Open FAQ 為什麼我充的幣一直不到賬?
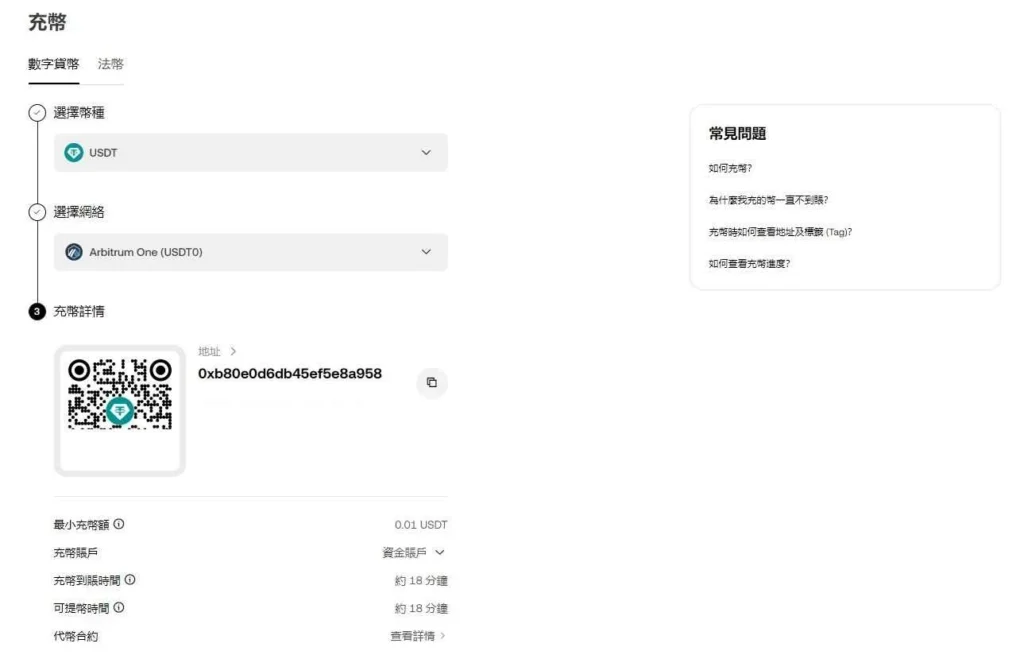The image size is (1024, 655). point(768,200)
